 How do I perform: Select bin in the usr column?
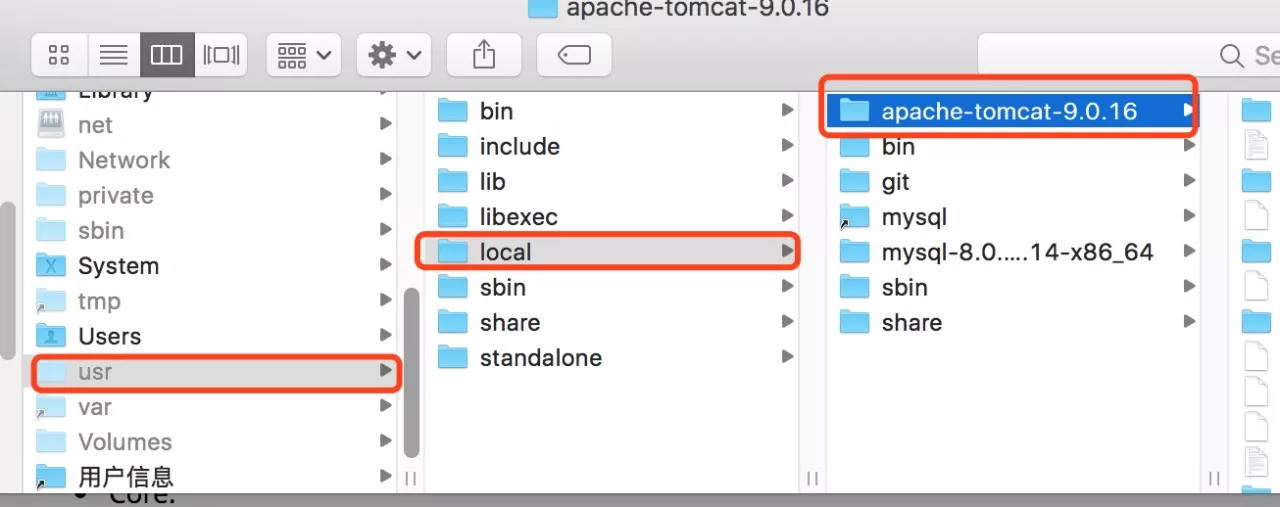pyautogui.click(x=612, y=111)
